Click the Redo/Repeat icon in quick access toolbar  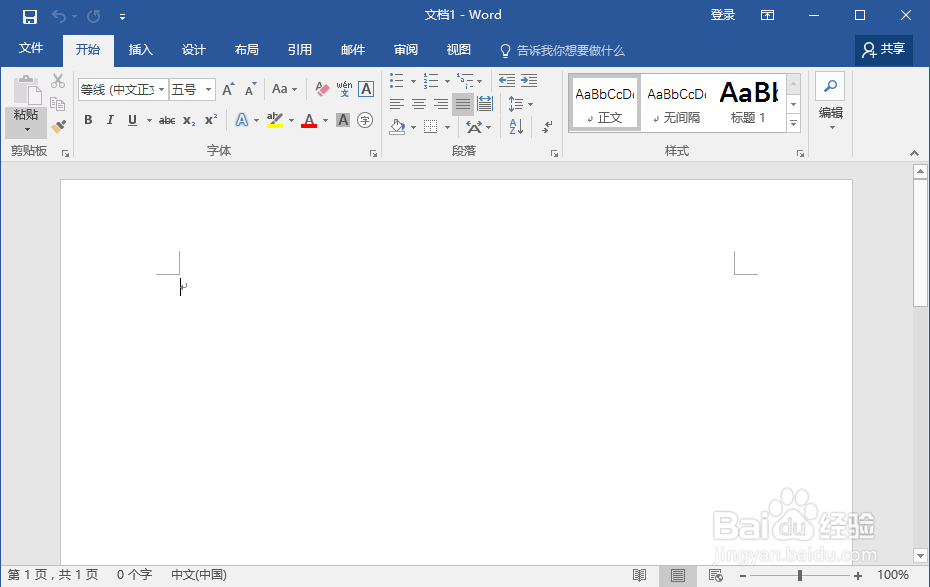[94, 16]
